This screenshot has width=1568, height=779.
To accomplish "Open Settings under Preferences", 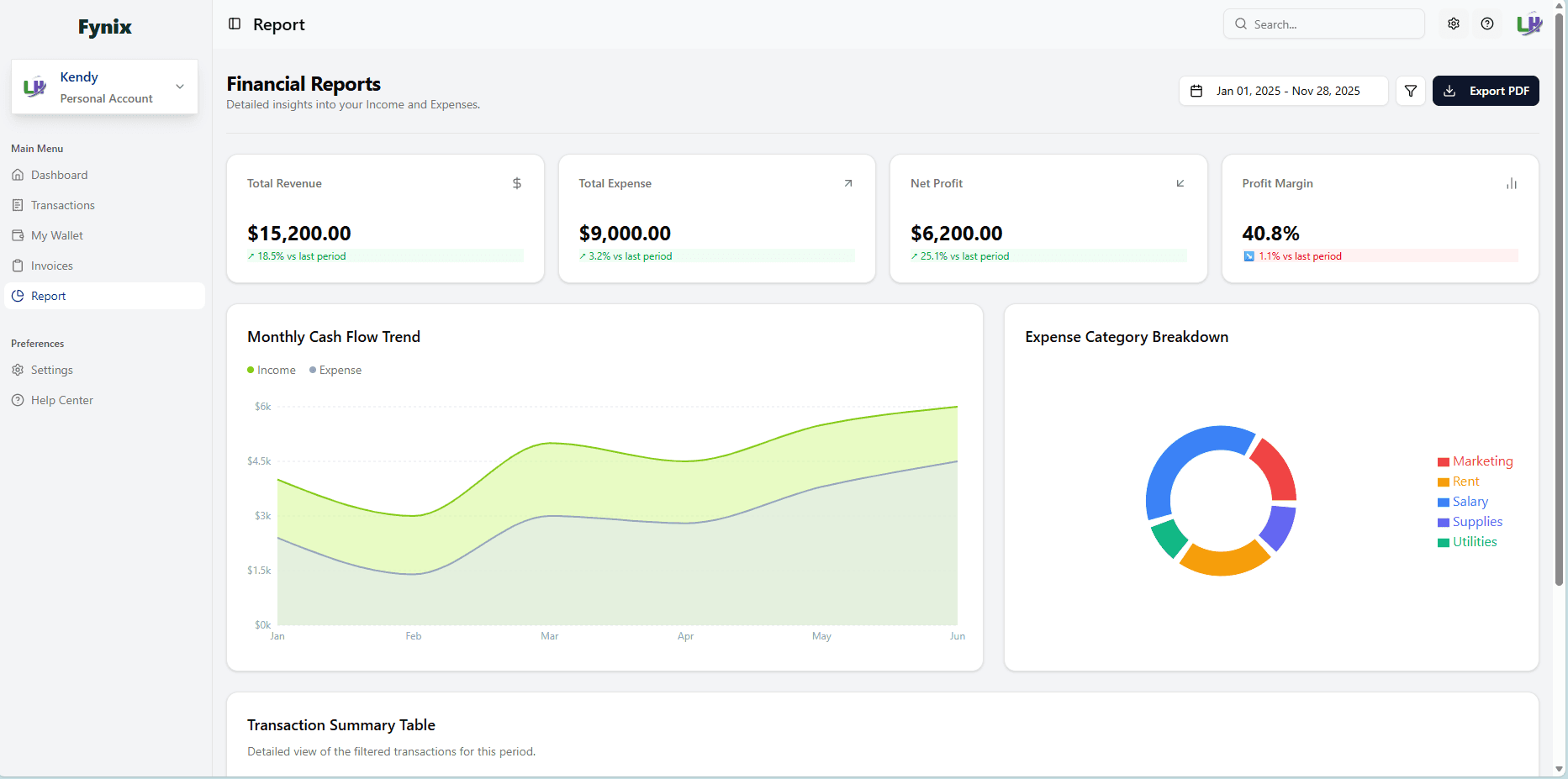I will coord(52,370).
